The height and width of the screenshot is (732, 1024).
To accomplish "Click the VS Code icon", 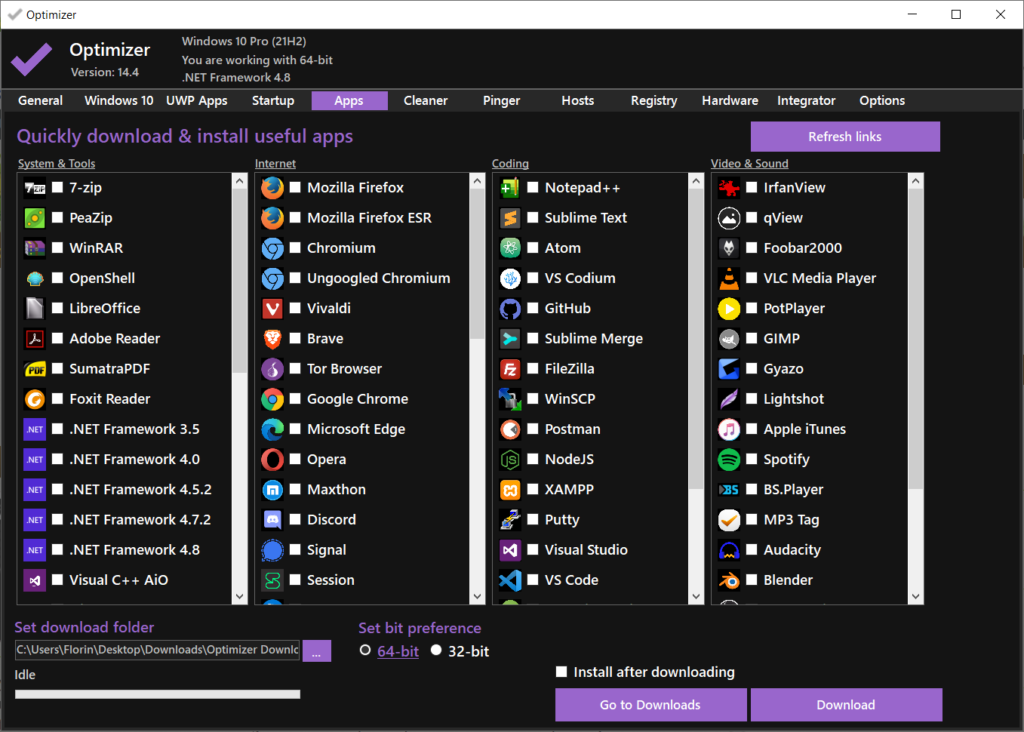I will coord(510,580).
